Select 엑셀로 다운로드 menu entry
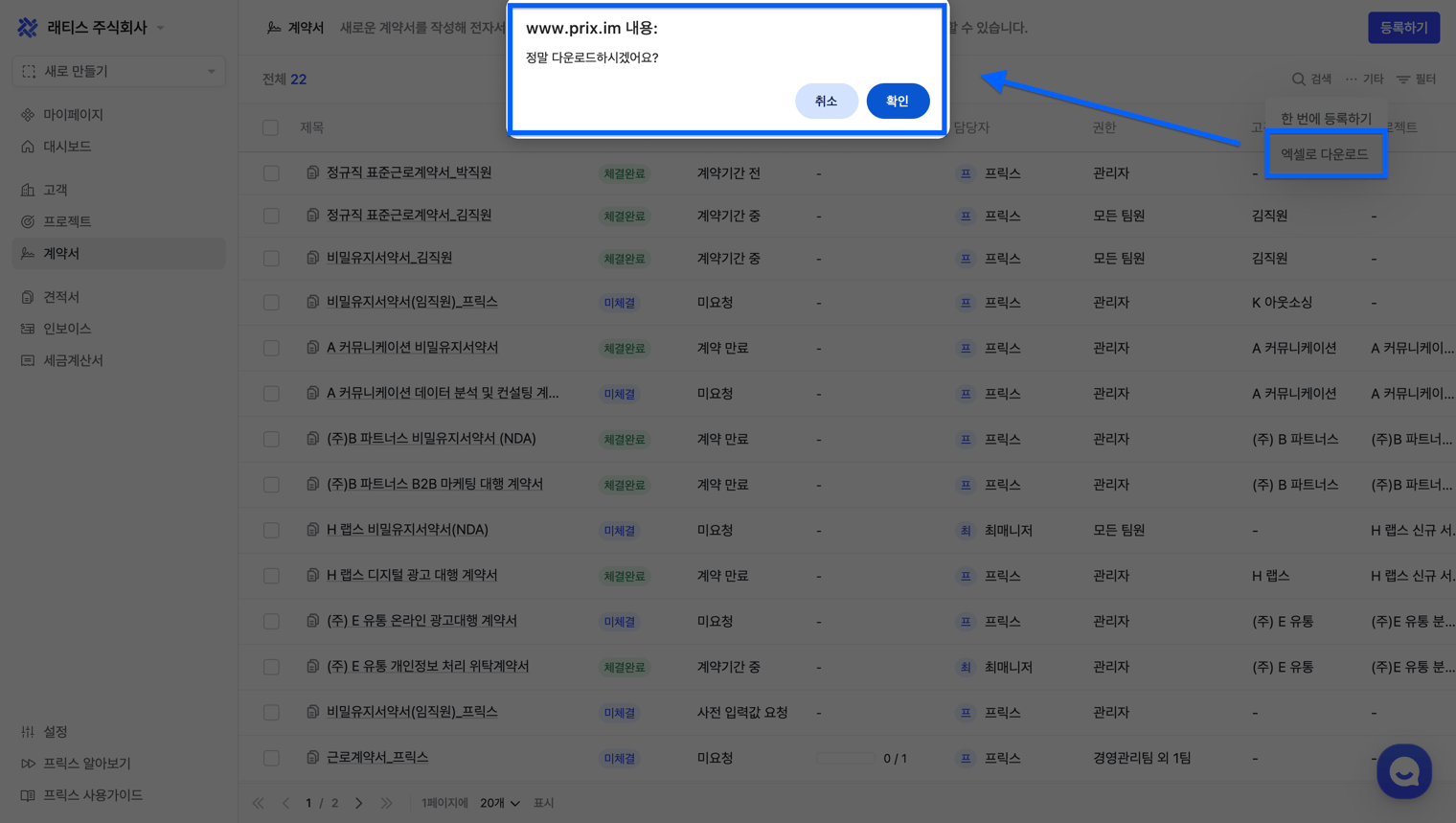Viewport: 1456px width, 823px height. tap(1325, 154)
